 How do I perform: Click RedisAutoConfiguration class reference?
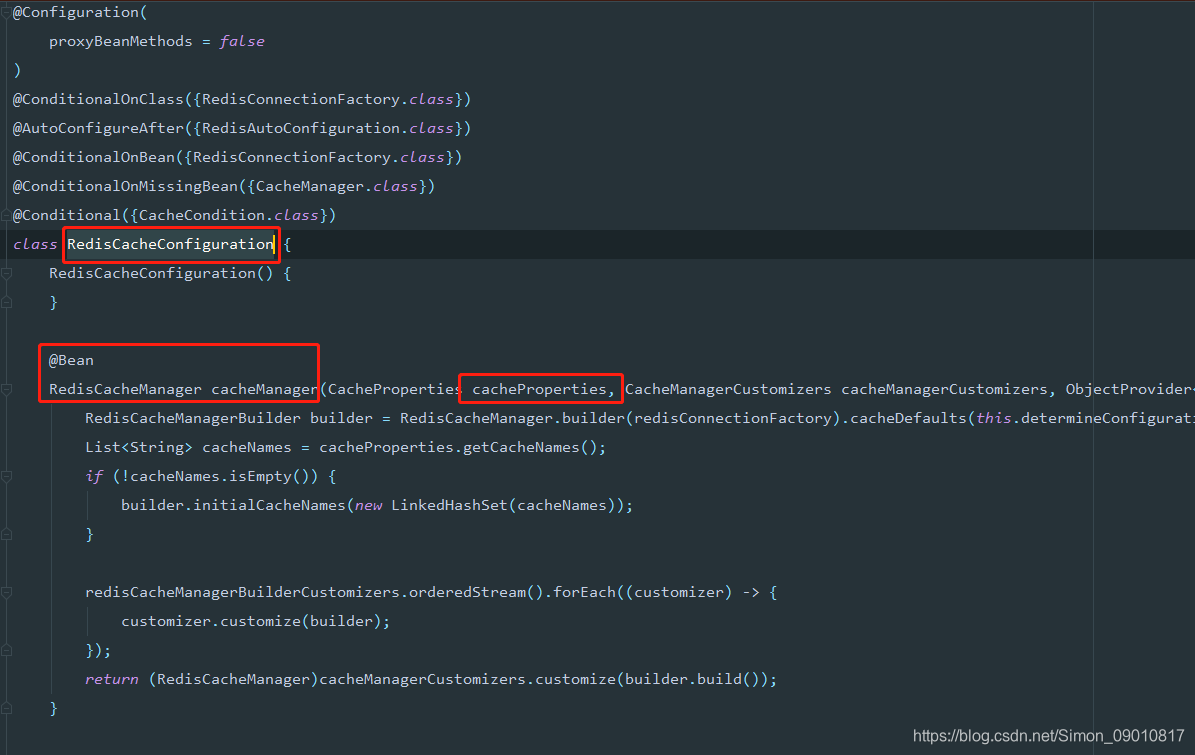(300, 128)
